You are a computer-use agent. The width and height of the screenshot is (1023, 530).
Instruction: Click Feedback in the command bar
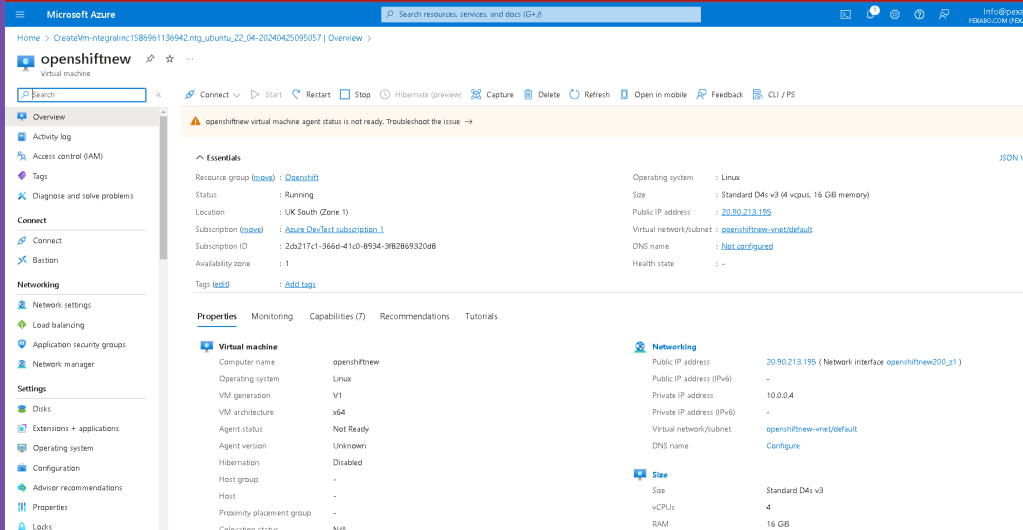click(x=720, y=95)
